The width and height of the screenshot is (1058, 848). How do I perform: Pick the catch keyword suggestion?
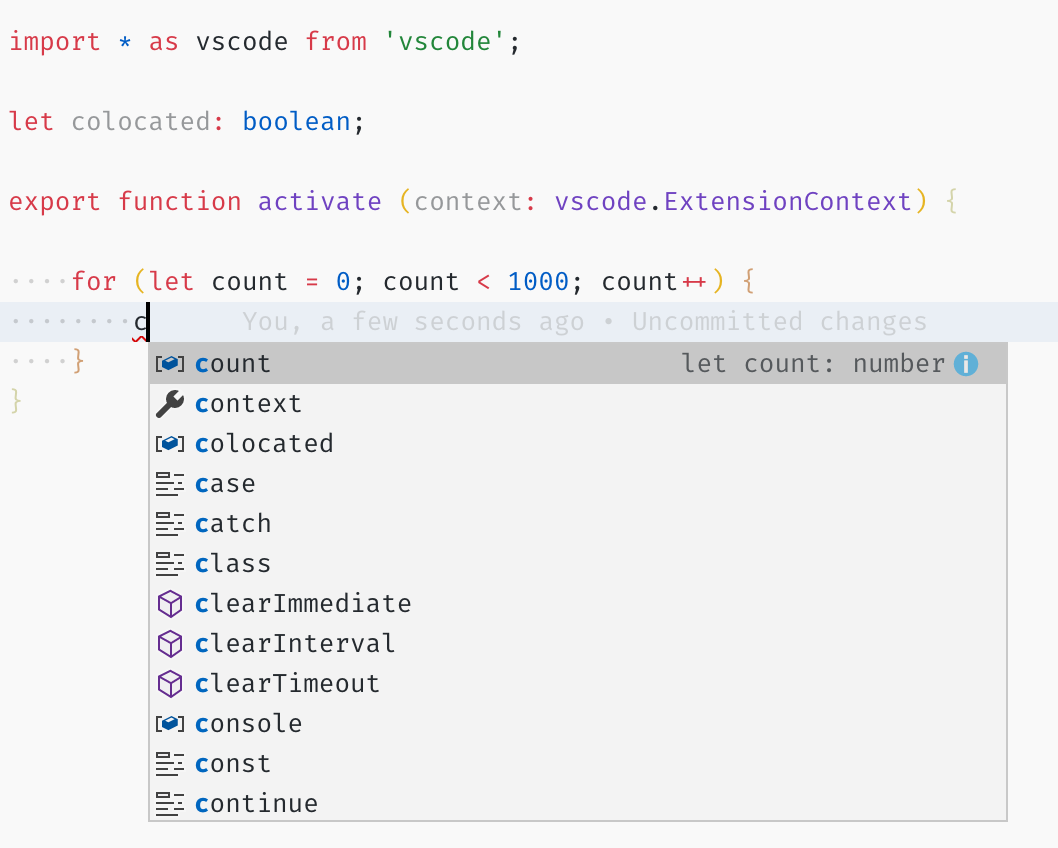pyautogui.click(x=233, y=524)
